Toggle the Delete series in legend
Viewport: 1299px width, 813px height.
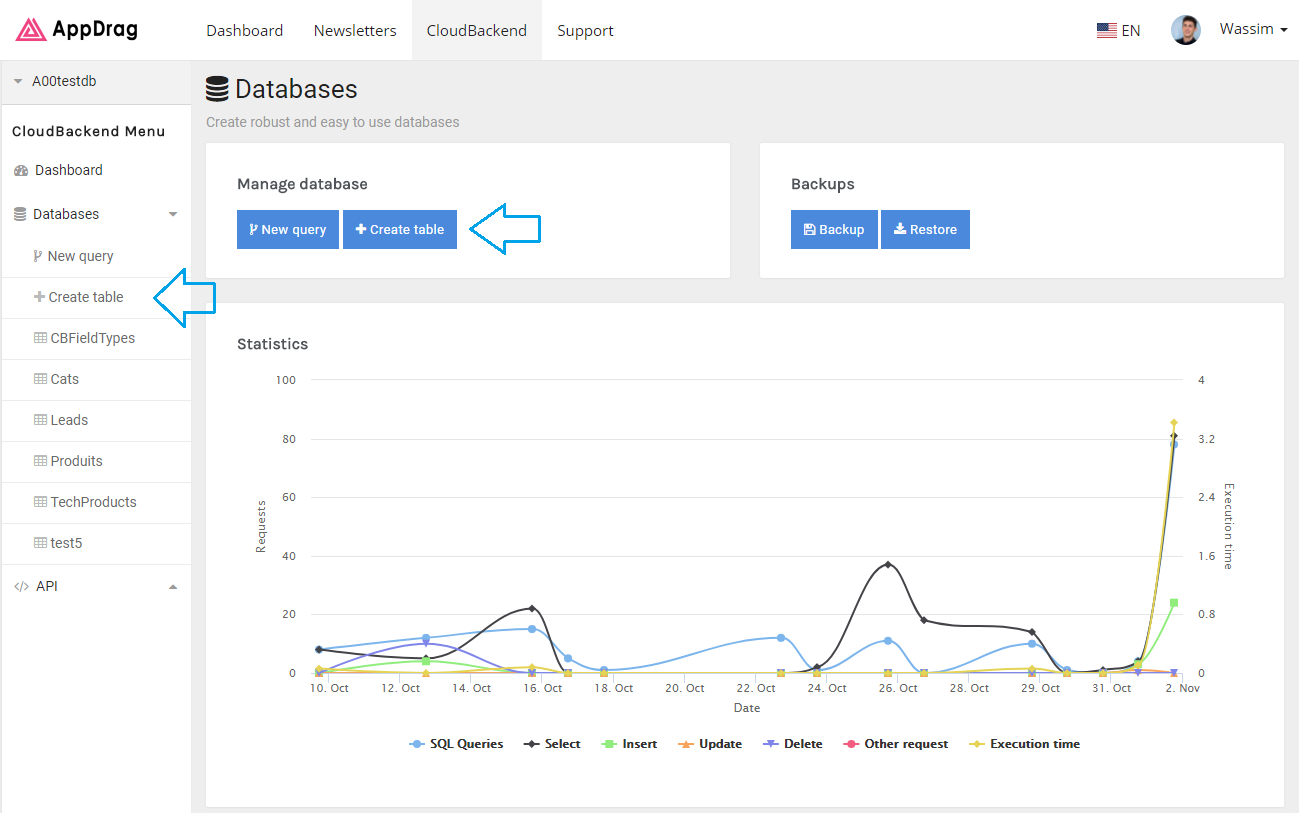[792, 744]
